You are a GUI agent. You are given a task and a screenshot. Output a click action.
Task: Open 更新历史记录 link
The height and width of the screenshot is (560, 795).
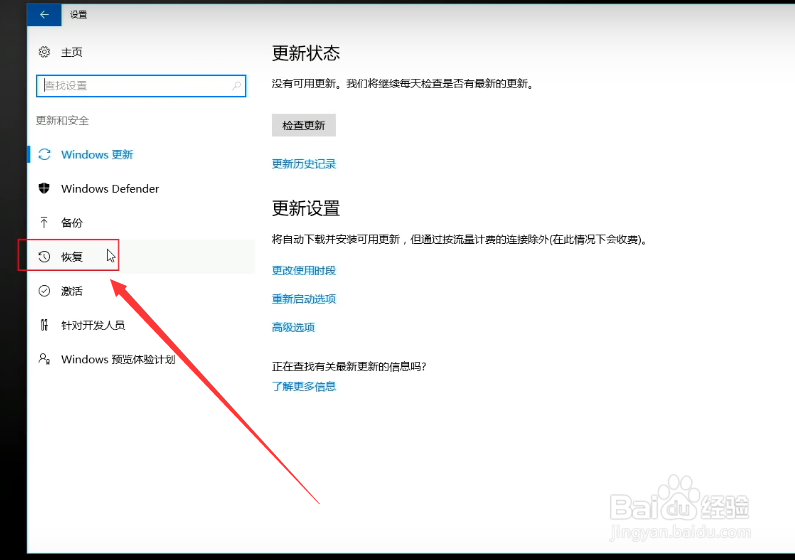click(304, 164)
